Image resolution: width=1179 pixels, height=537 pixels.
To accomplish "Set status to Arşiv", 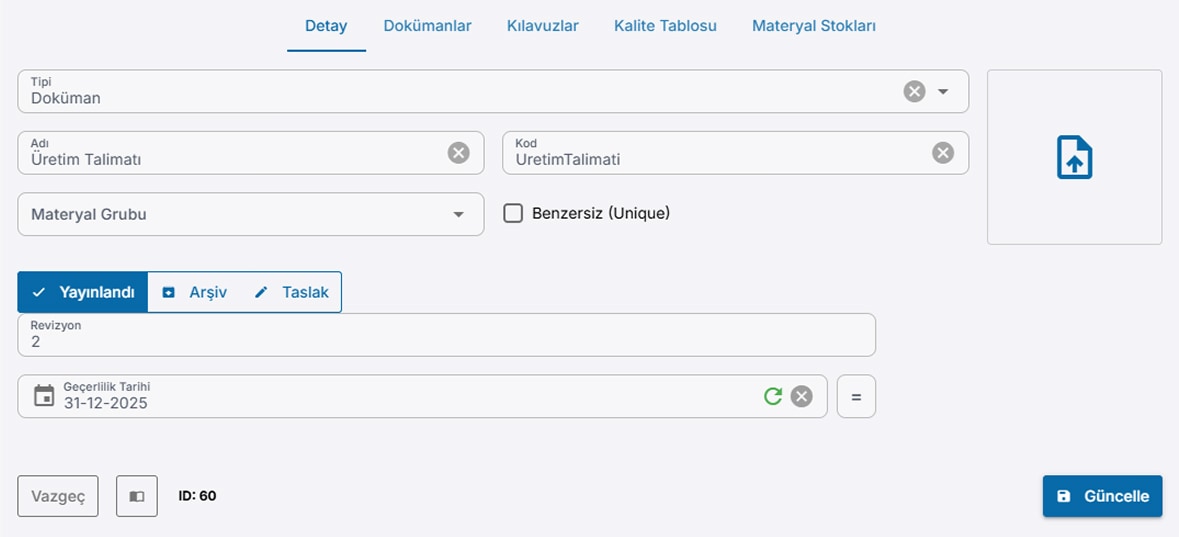I will pyautogui.click(x=195, y=293).
